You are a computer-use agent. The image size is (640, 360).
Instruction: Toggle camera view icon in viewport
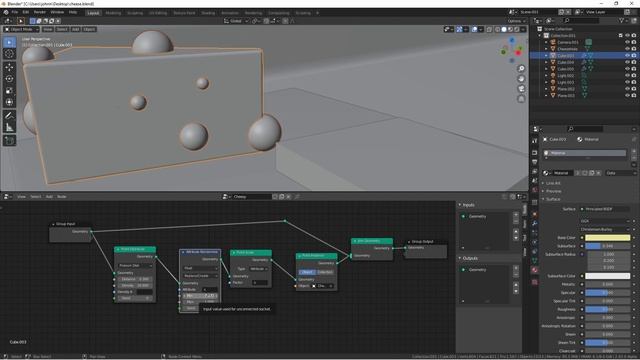pyautogui.click(x=521, y=89)
